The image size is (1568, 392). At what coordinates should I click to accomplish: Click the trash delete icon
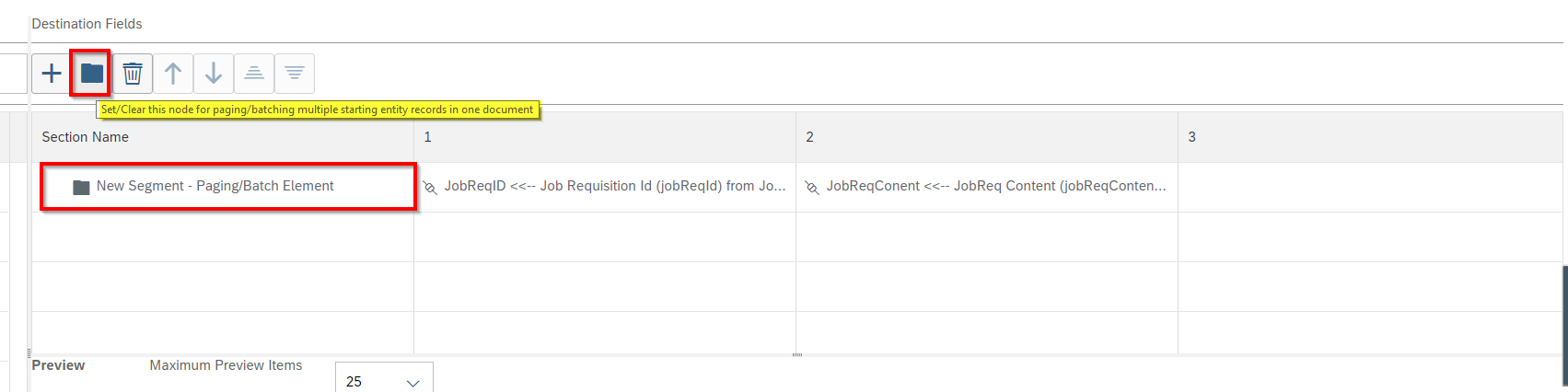coord(133,74)
